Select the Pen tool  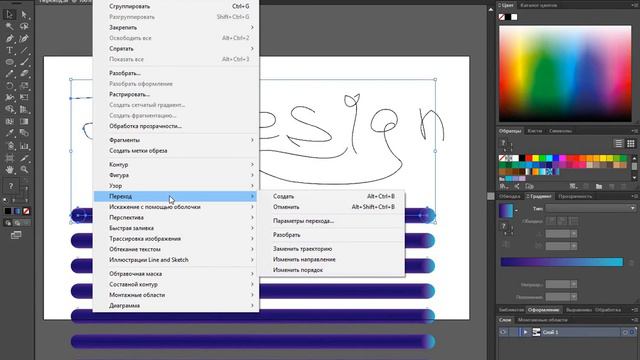coord(9,38)
